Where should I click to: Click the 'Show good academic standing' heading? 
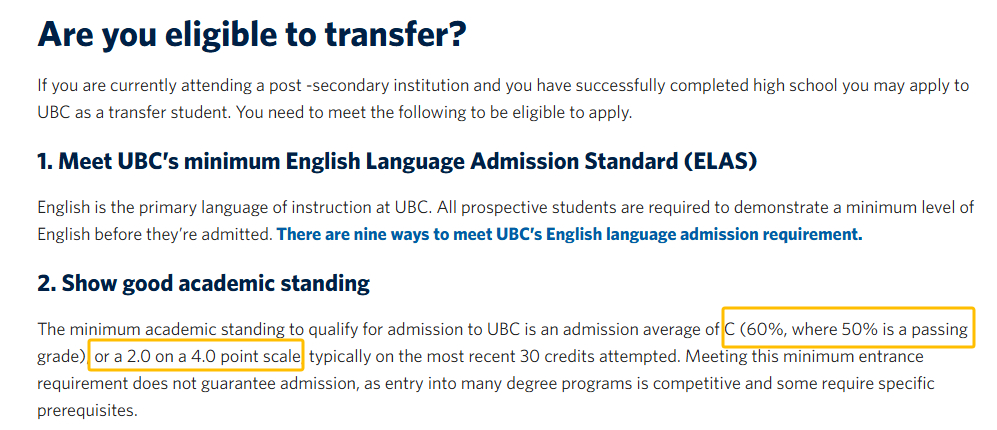click(x=203, y=283)
